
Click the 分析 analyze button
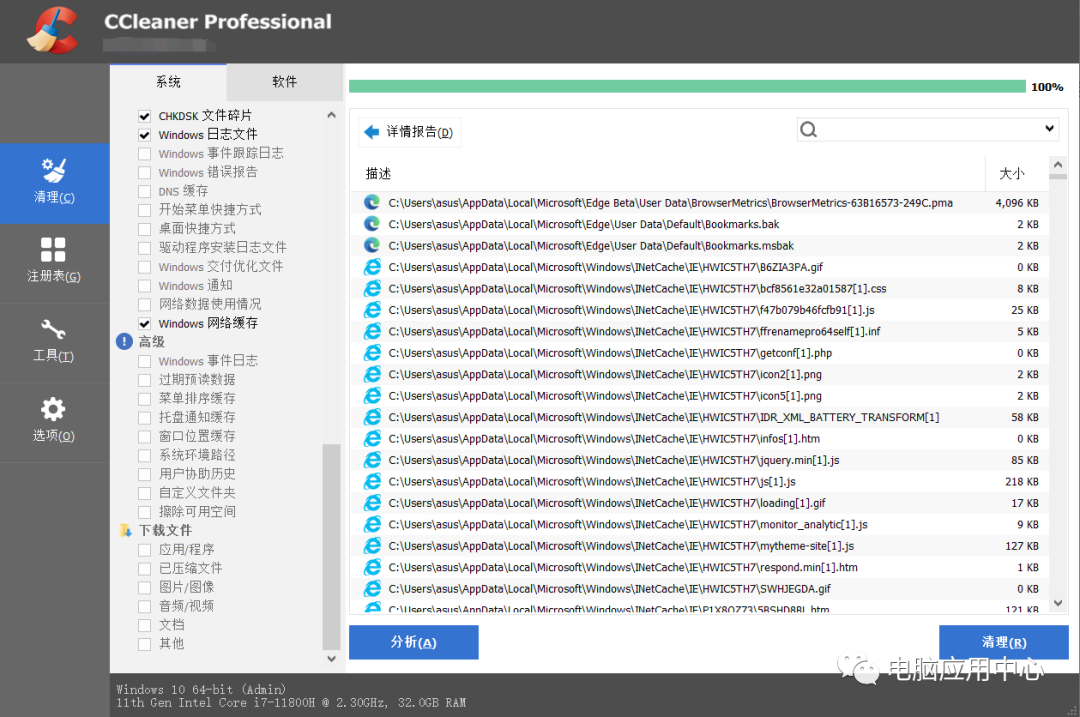pos(413,642)
